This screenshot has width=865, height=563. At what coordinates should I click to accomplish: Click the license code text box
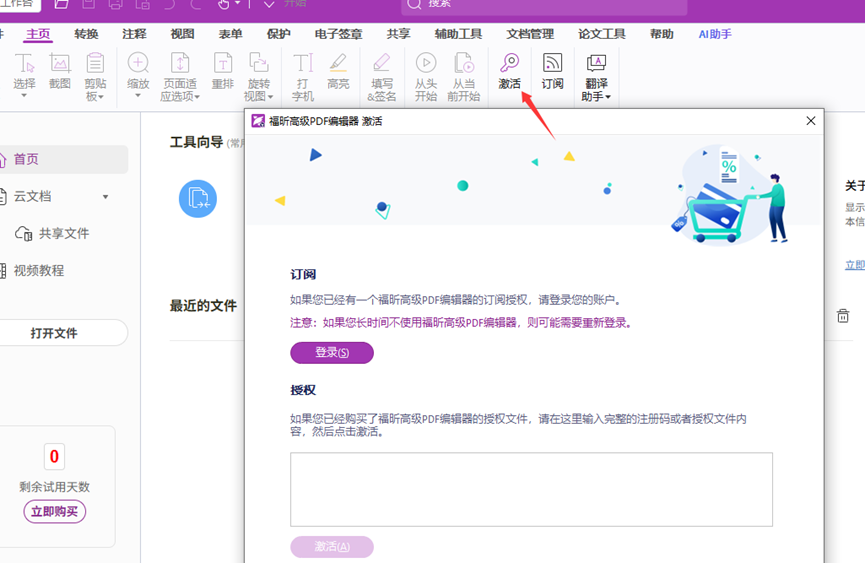tap(531, 489)
